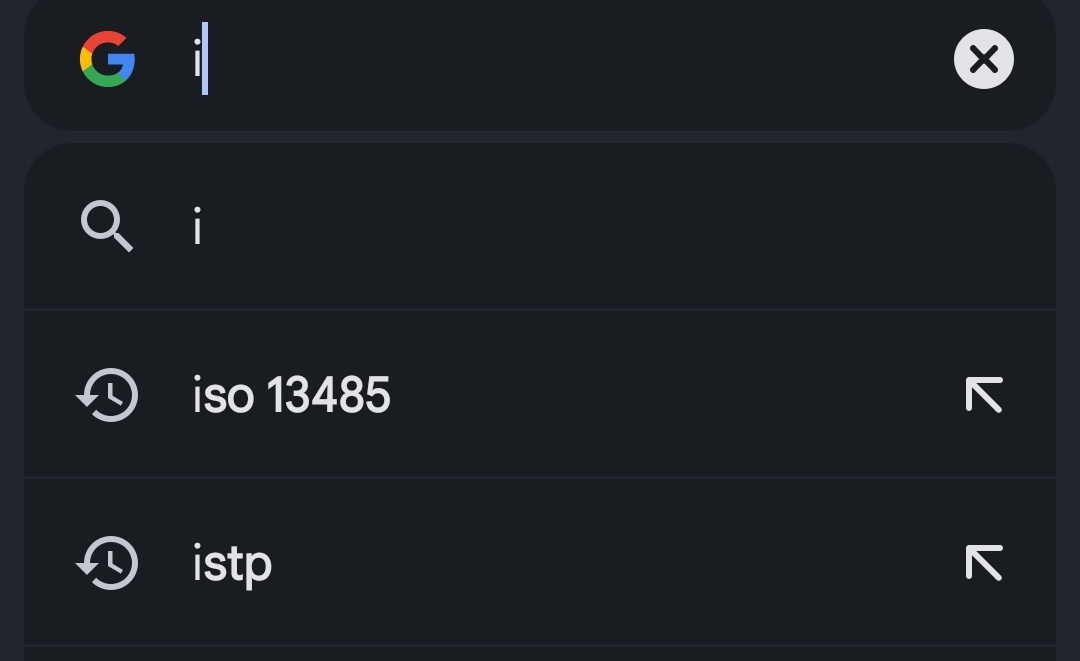The width and height of the screenshot is (1080, 661).
Task: Click history clock icon beside istp
Action: (x=107, y=563)
